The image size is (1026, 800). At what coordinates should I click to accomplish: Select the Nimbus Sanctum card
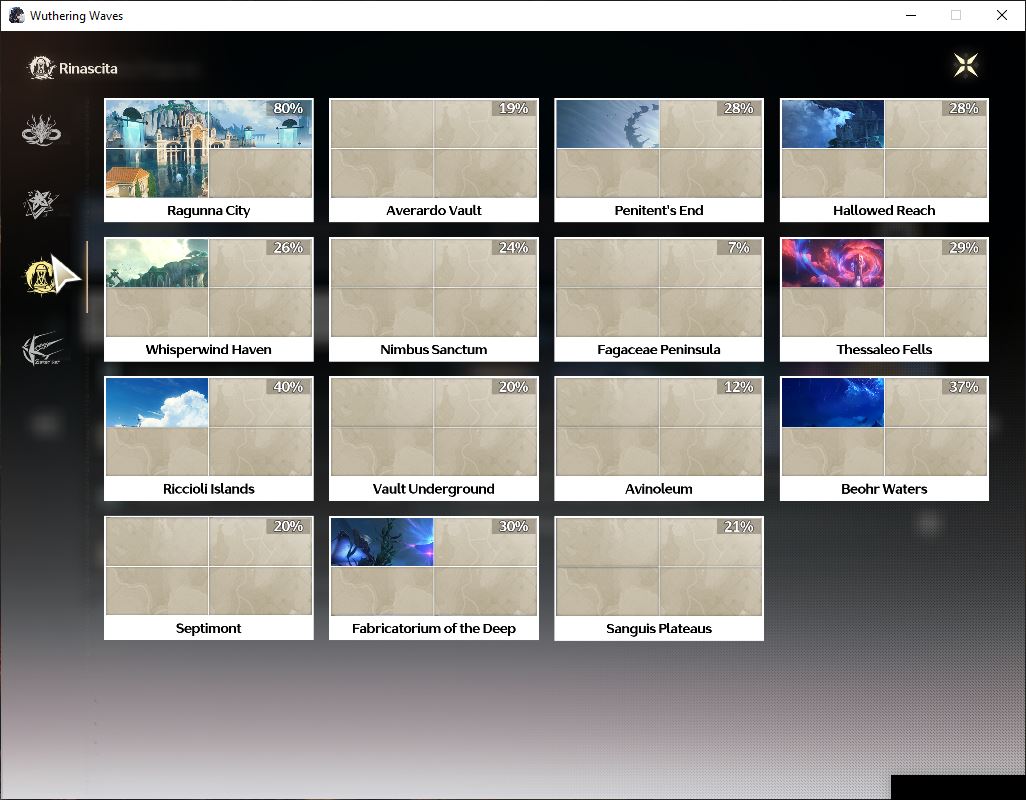pos(434,300)
